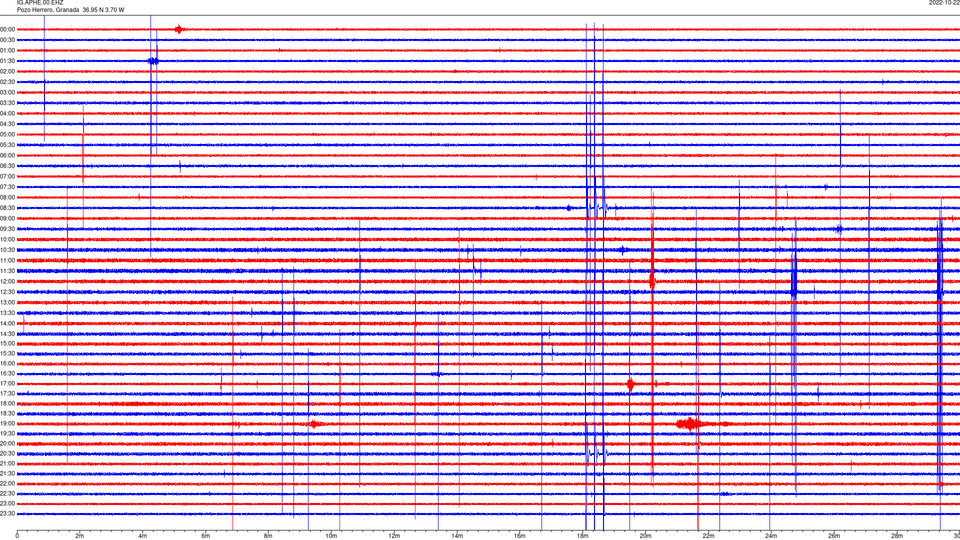Select the 00:00 time row label
The height and width of the screenshot is (540, 960).
point(8,29)
